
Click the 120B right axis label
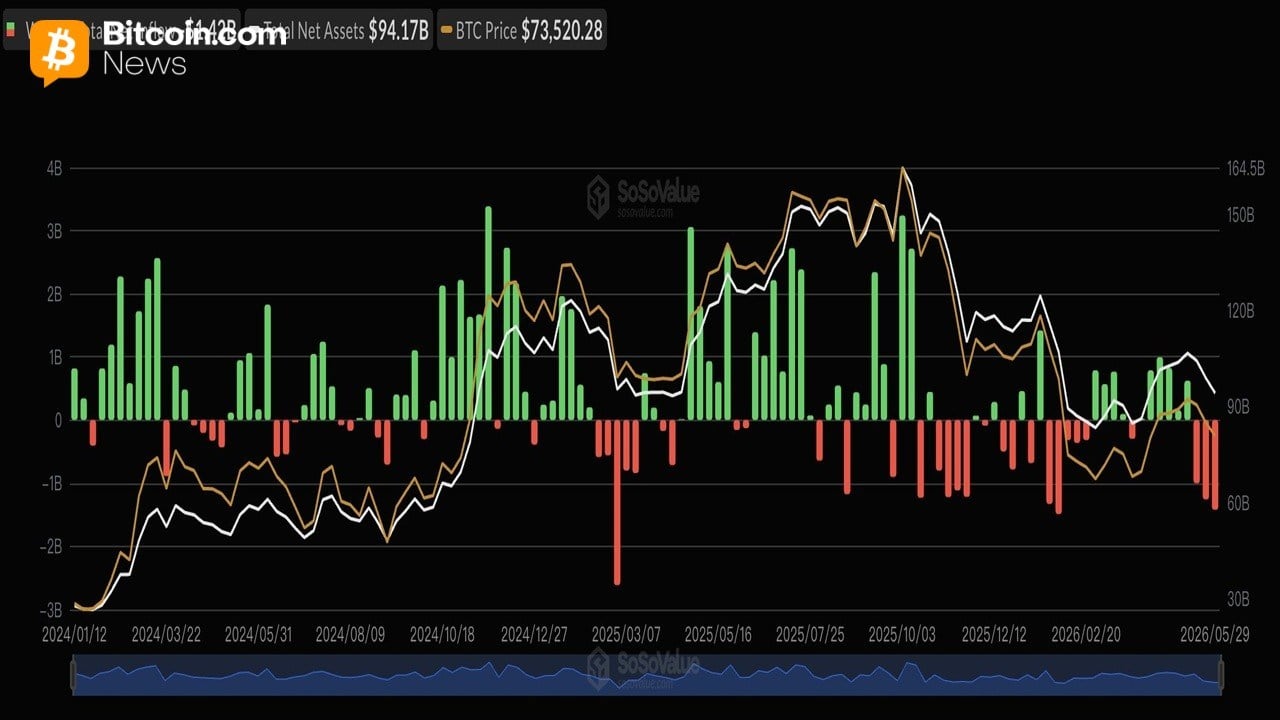click(1241, 311)
